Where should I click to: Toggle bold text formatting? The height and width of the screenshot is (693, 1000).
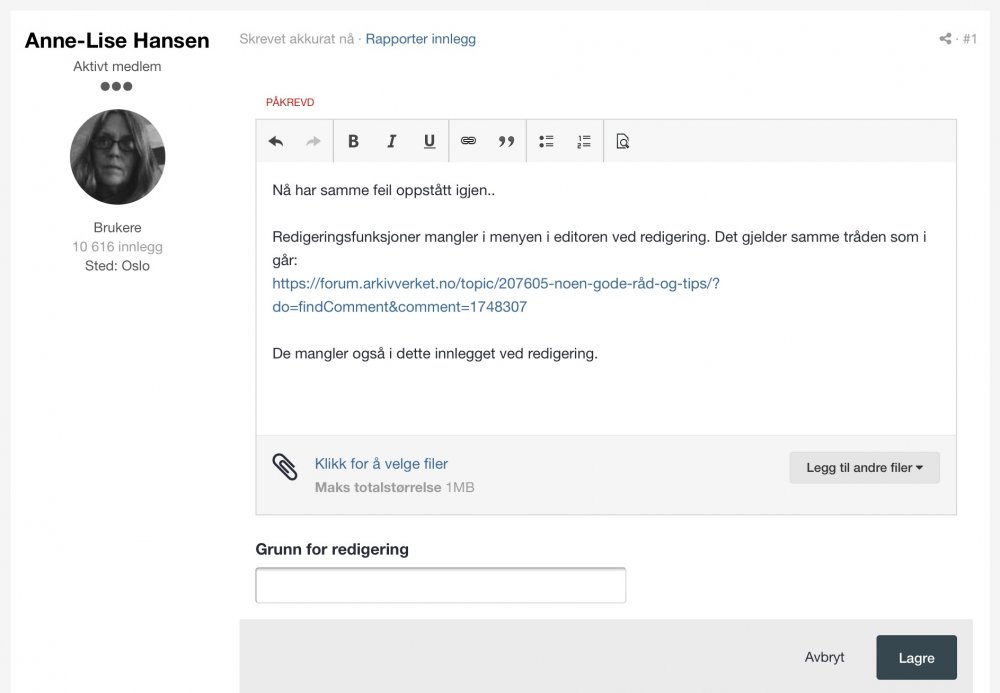(x=353, y=142)
